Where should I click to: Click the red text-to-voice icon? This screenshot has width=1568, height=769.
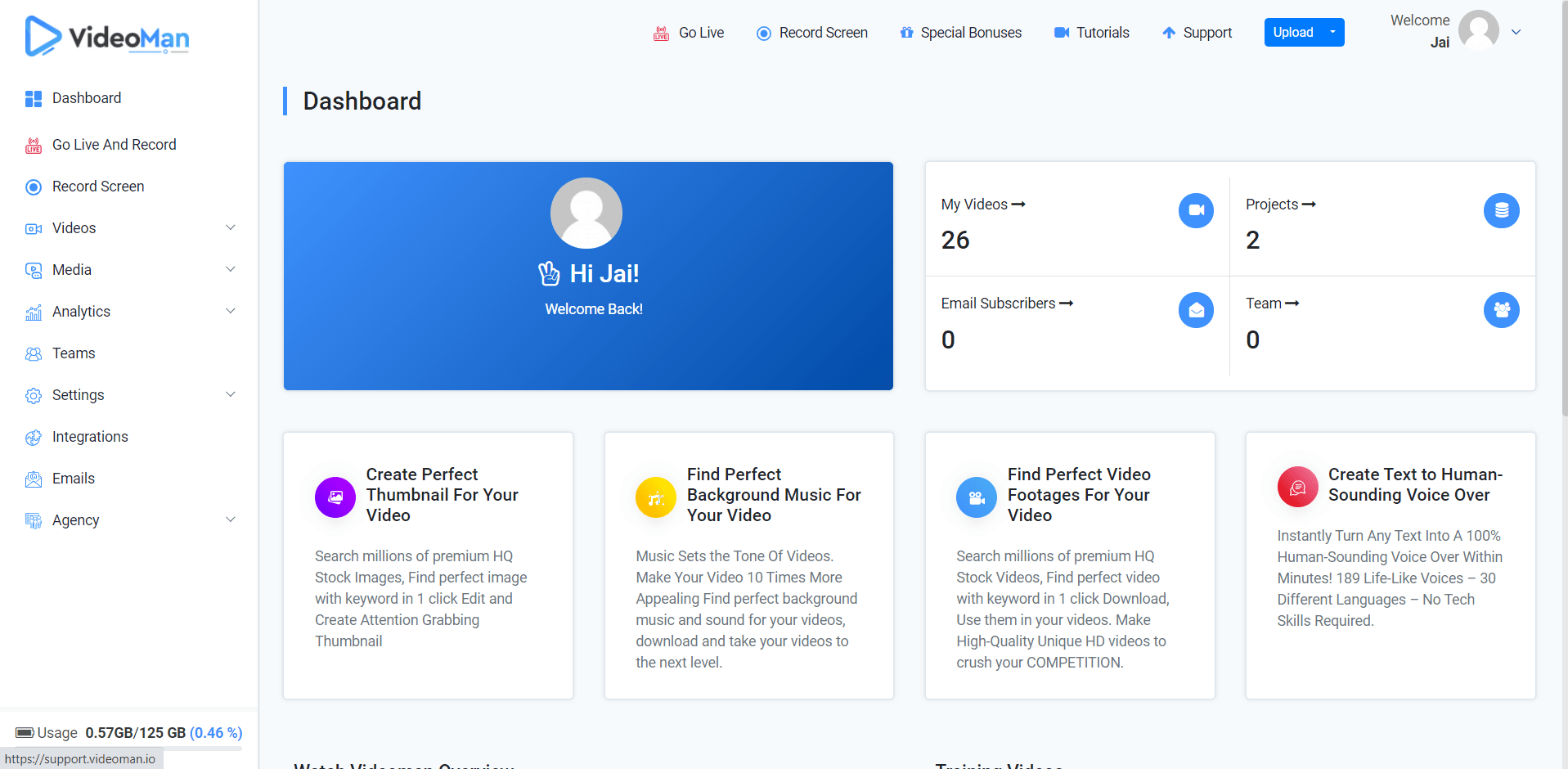pos(1298,487)
